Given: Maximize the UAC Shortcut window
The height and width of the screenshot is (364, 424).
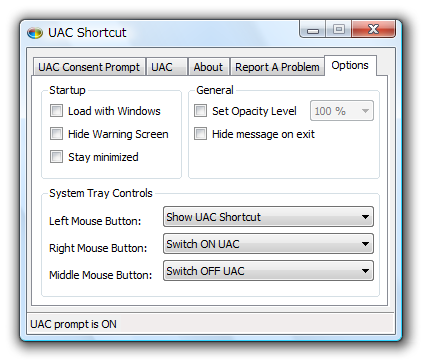Looking at the screenshot, I should coord(339,29).
